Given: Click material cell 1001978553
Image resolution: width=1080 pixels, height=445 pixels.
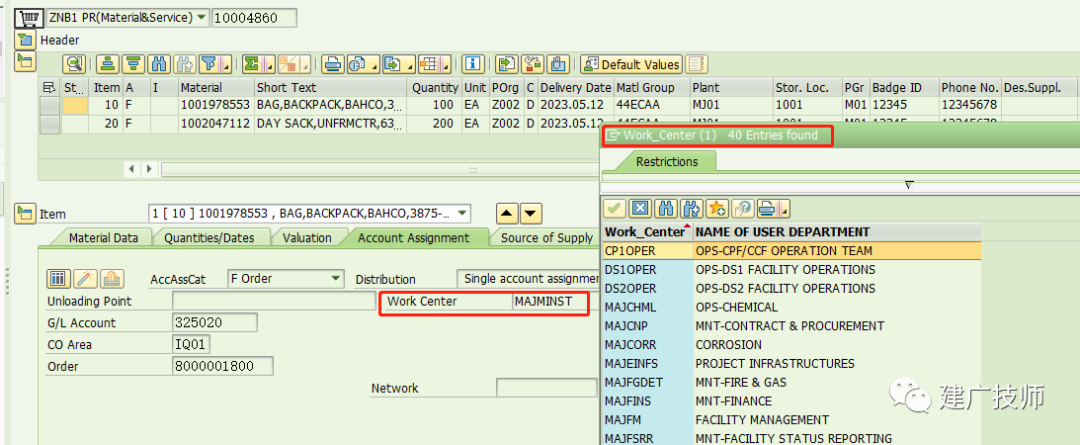Looking at the screenshot, I should click(215, 105).
